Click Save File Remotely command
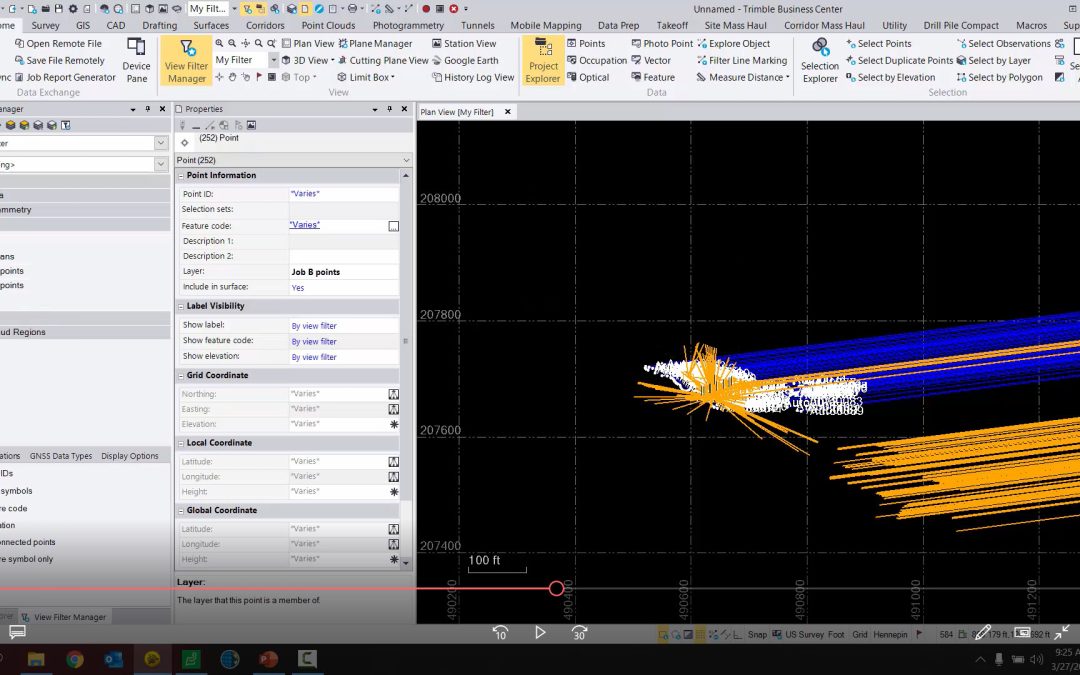Screen dimensions: 1080x675 click(x=59, y=61)
